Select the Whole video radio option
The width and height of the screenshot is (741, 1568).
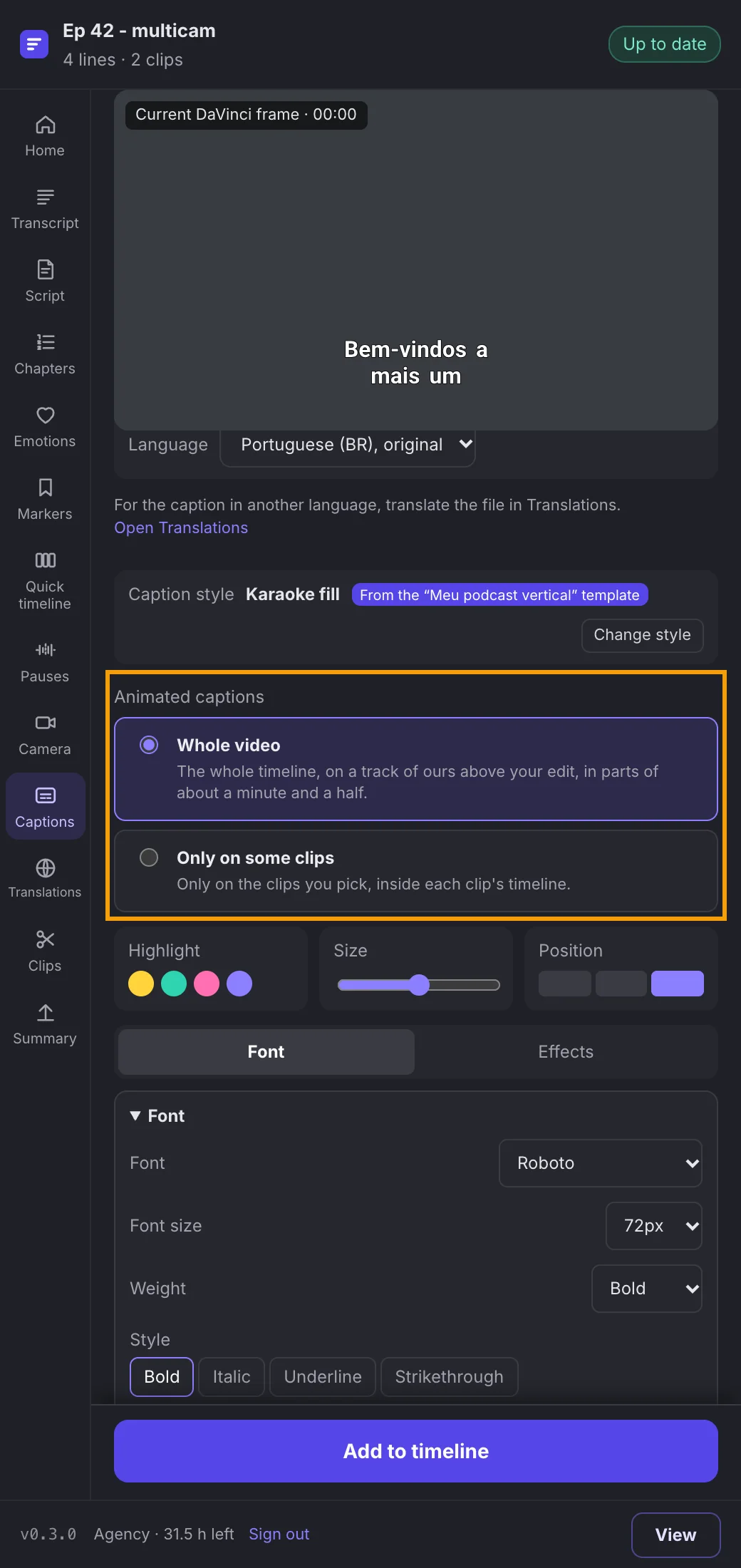[416, 769]
